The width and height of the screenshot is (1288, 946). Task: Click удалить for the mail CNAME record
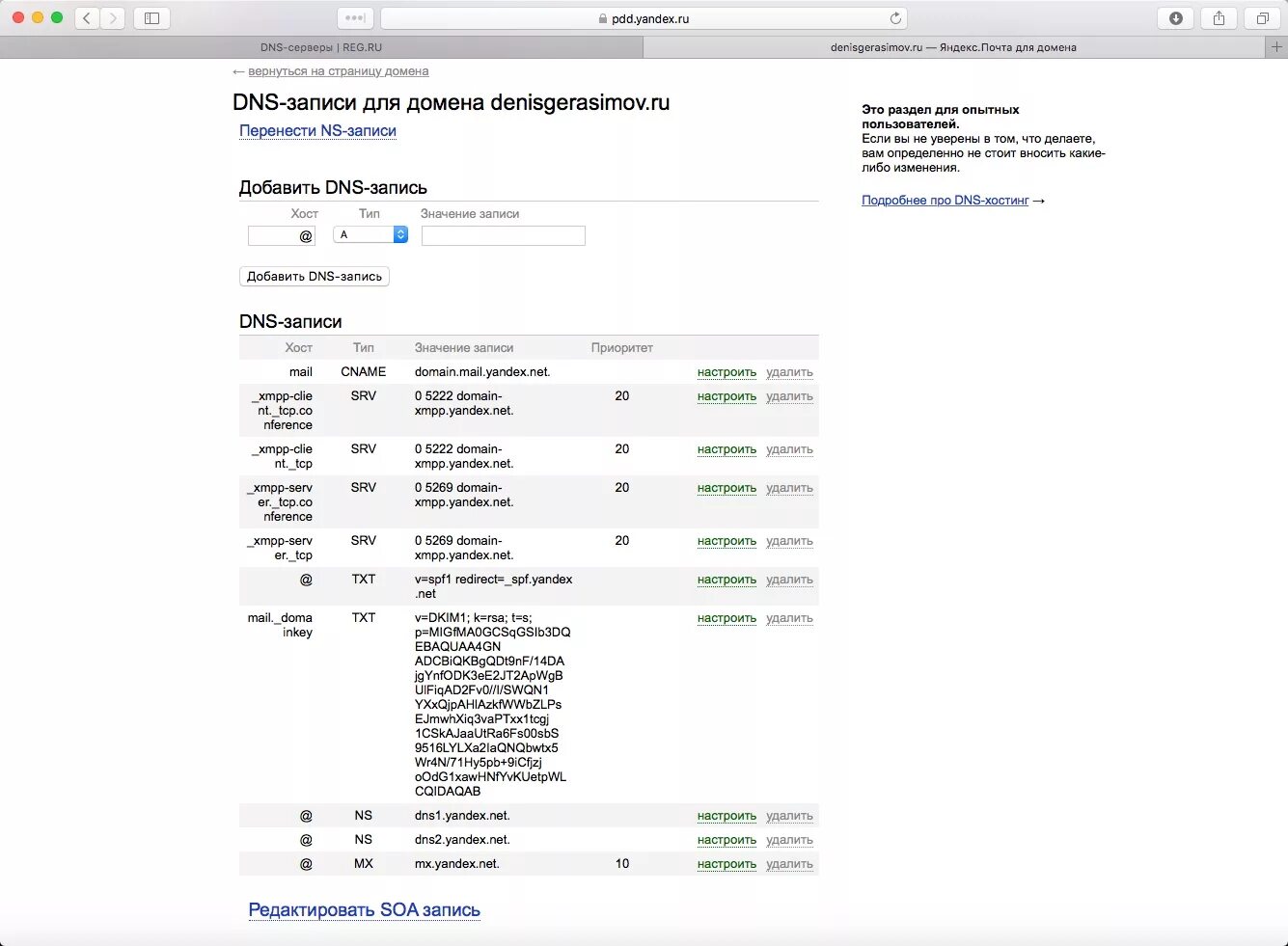pyautogui.click(x=789, y=372)
